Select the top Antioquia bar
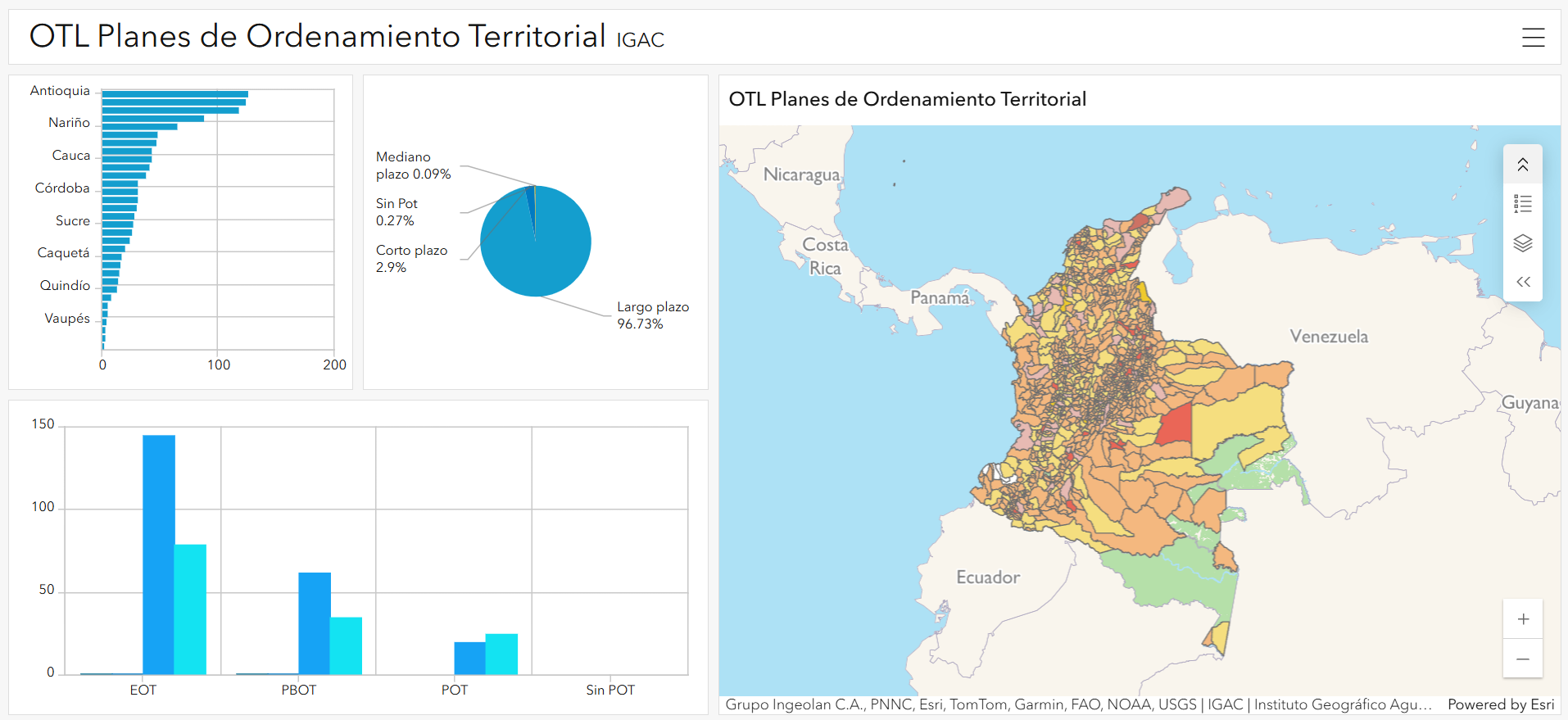 (174, 94)
